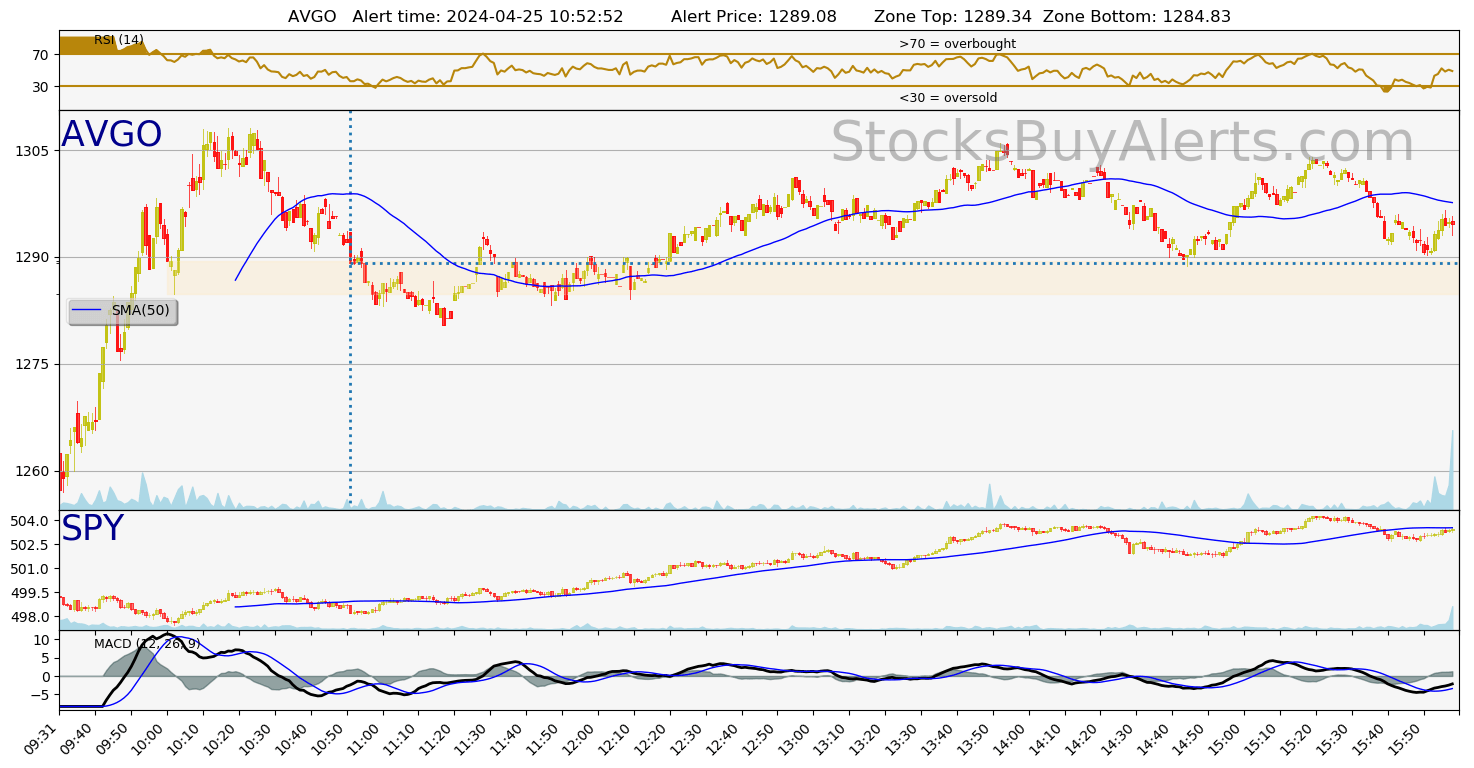This screenshot has width=1474, height=768.
Task: Click the AVGO ticker label
Action: point(112,135)
